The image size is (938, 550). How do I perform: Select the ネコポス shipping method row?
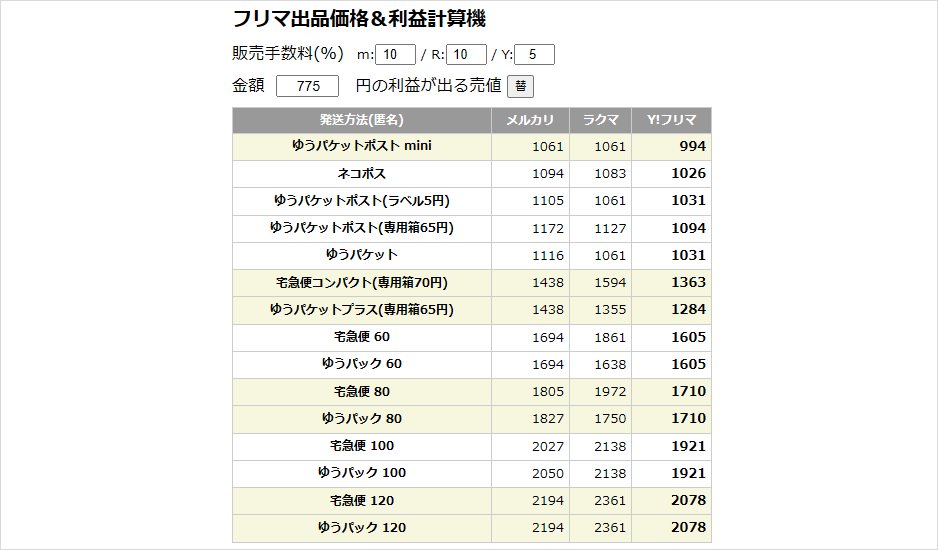[x=361, y=173]
